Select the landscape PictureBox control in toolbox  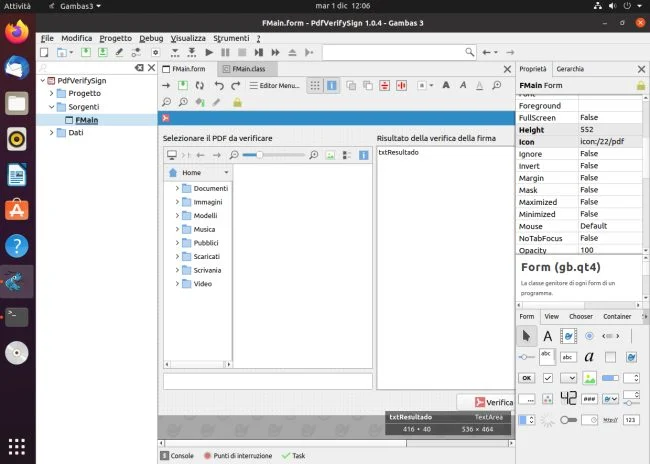(589, 378)
